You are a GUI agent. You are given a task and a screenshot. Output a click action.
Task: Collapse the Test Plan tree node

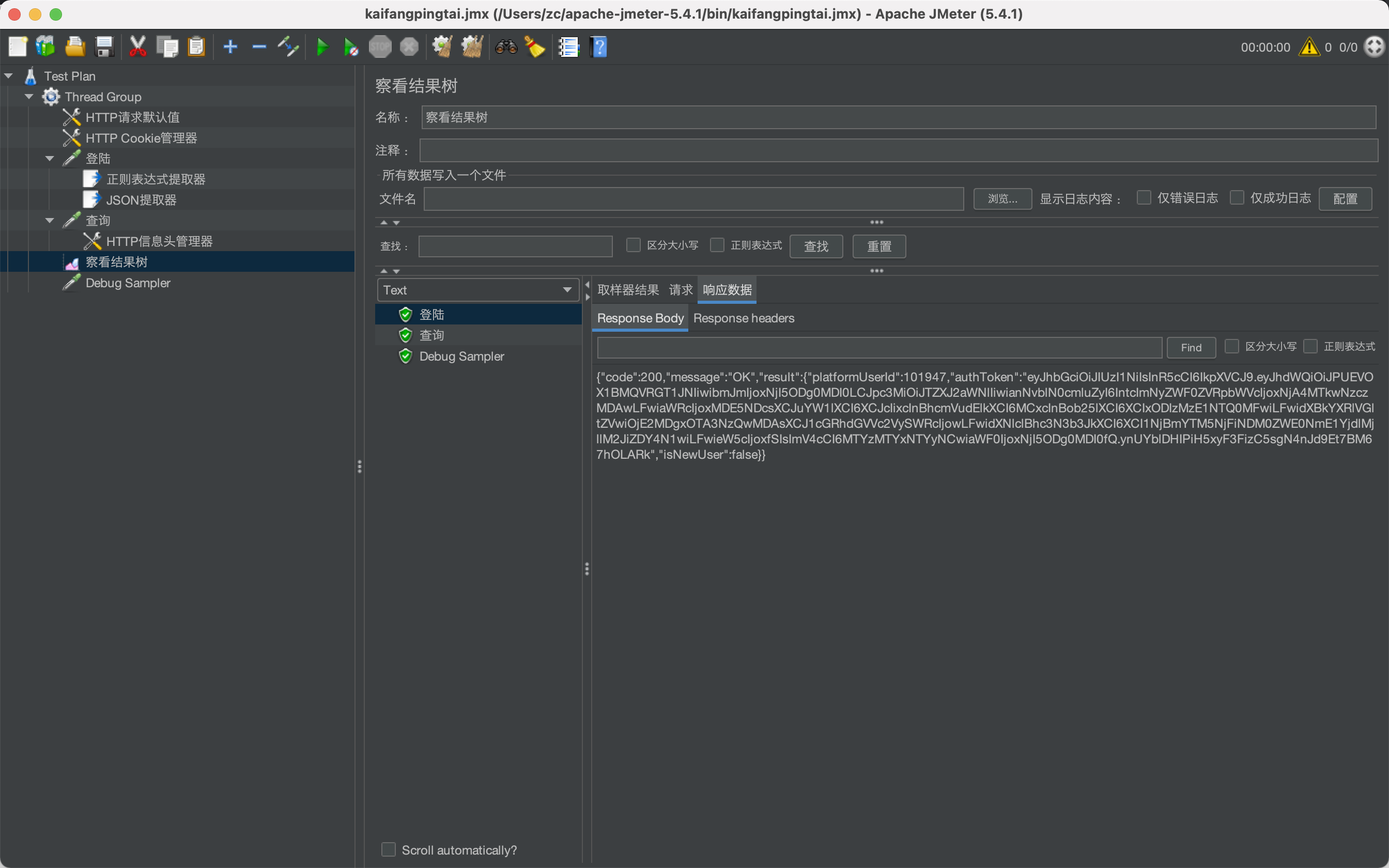click(x=9, y=76)
